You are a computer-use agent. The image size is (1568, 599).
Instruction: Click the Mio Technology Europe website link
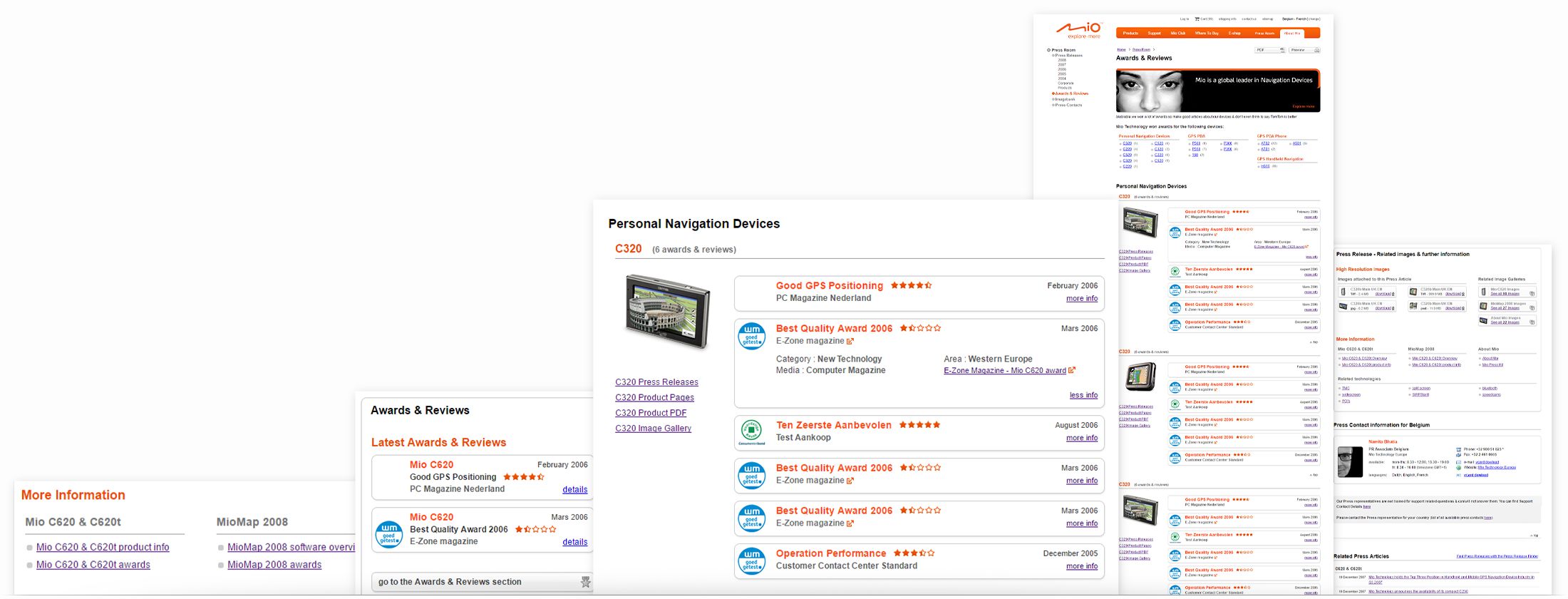pyautogui.click(x=1497, y=468)
